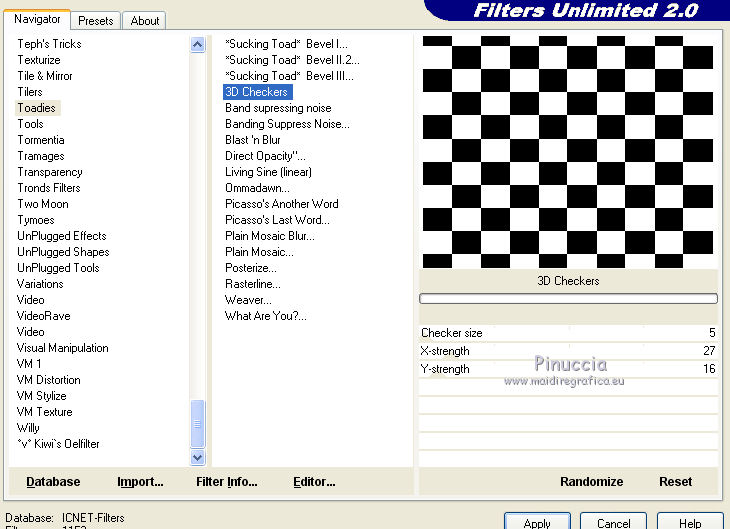Screen dimensions: 730x529
Task: Click the Import... button
Action: (140, 482)
